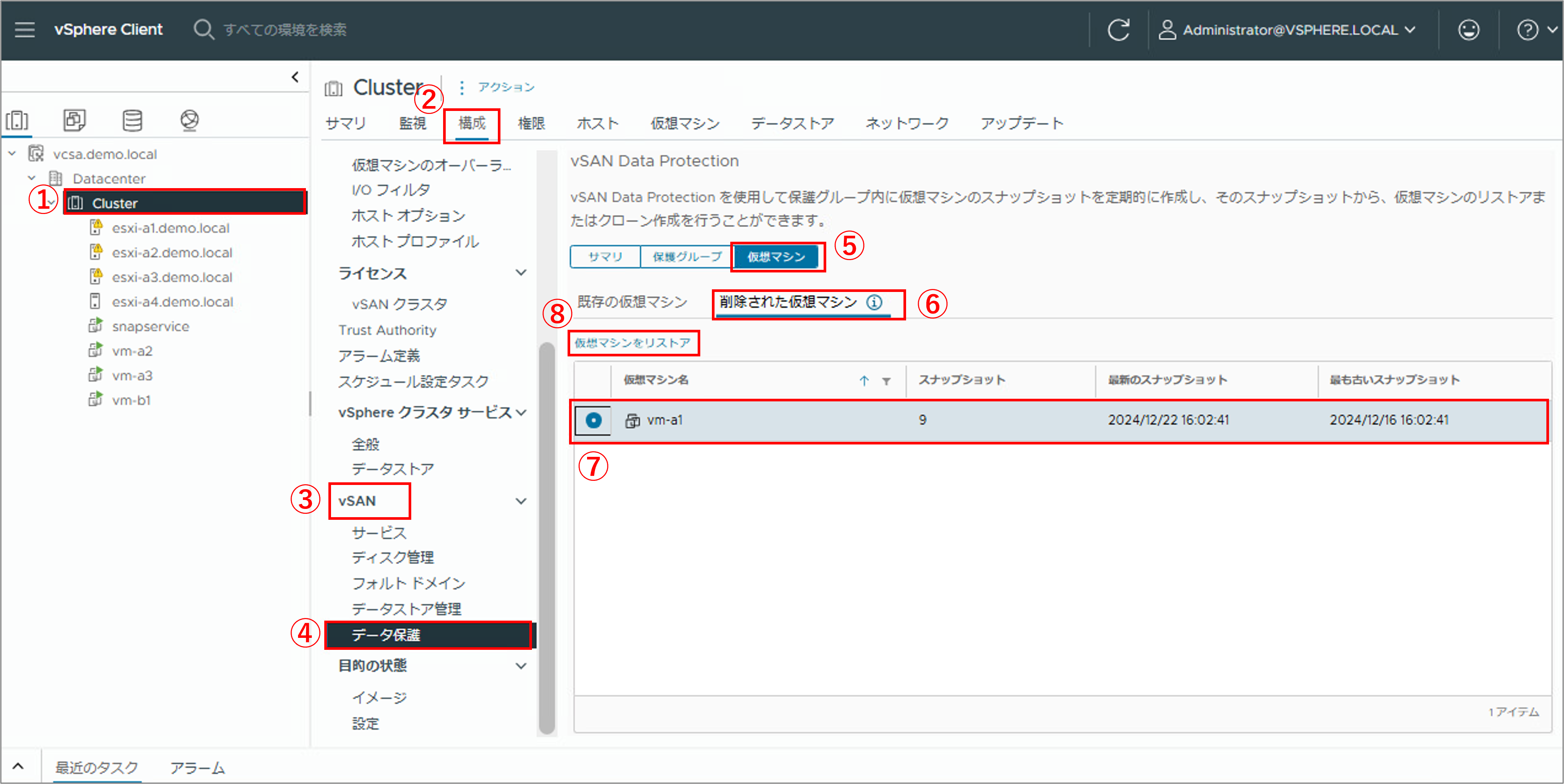
Task: Open Trust Authority settings
Action: tap(387, 330)
